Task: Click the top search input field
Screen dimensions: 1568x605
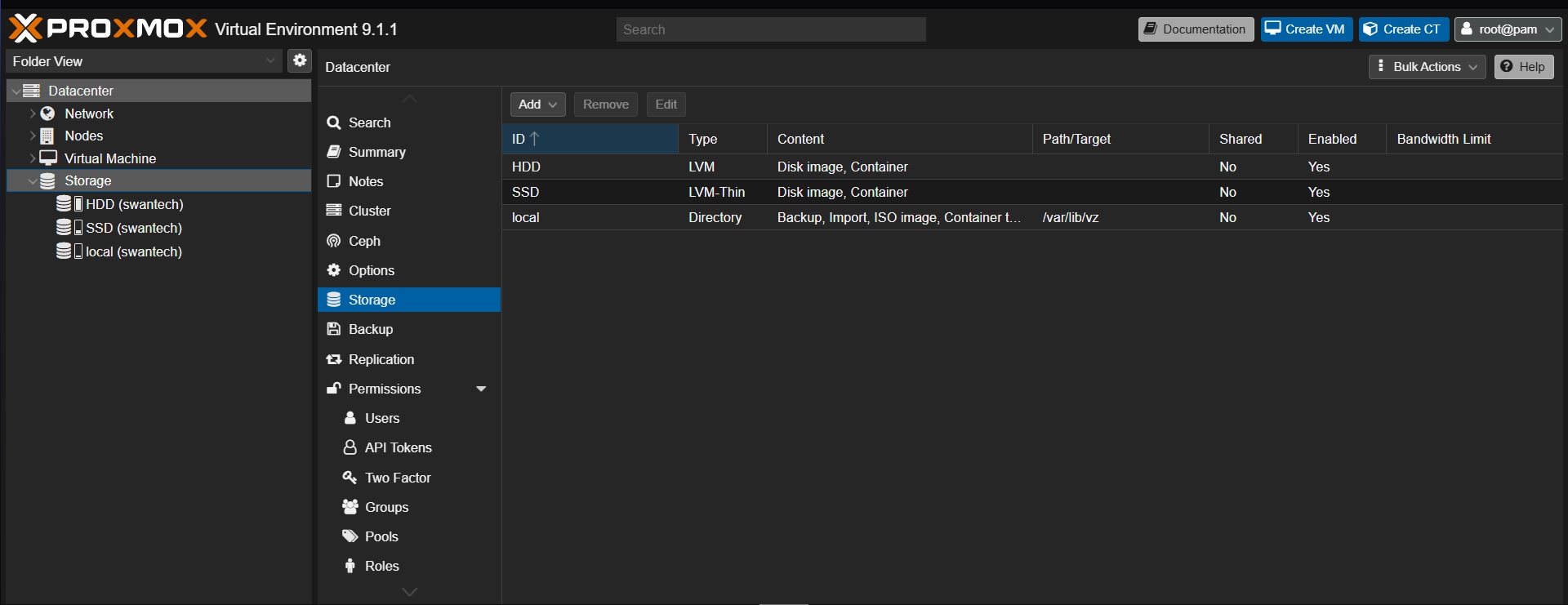Action: pyautogui.click(x=771, y=29)
